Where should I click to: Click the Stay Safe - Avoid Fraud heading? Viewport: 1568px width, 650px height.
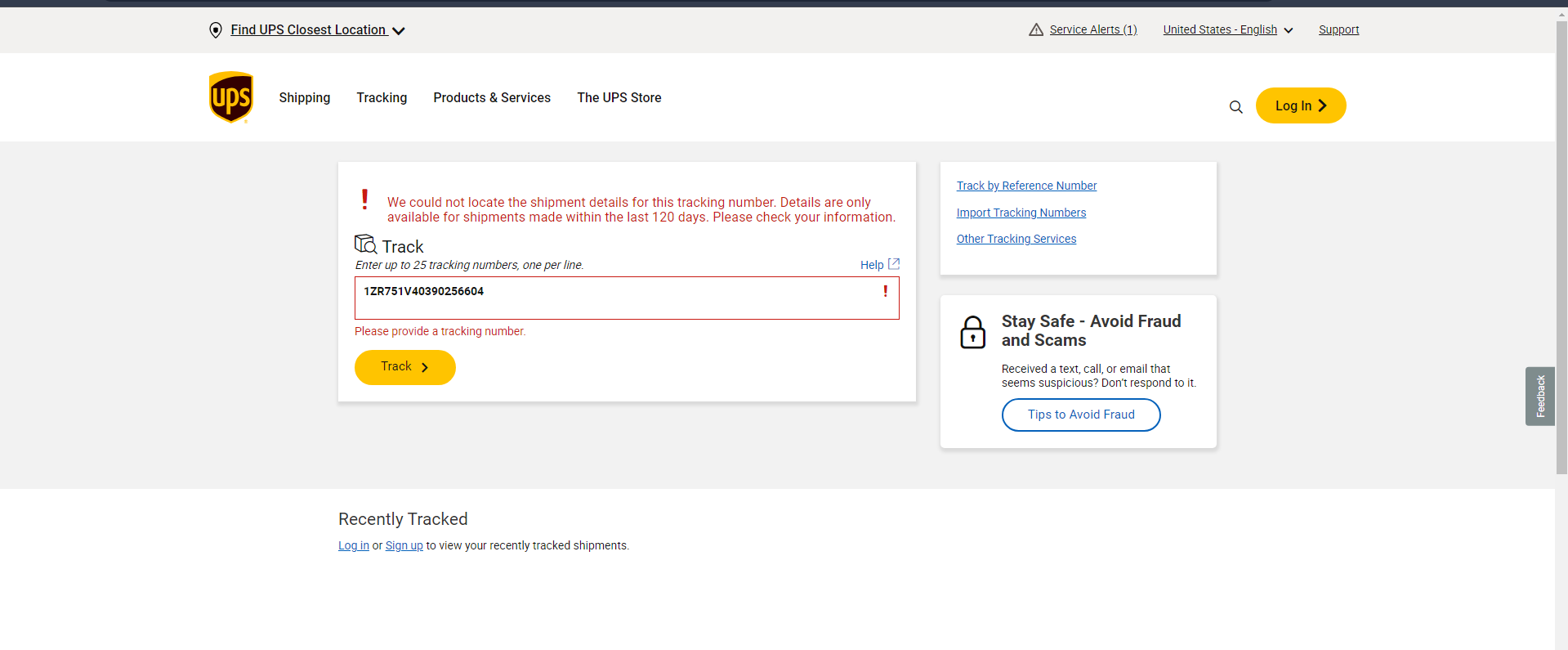(x=1092, y=330)
